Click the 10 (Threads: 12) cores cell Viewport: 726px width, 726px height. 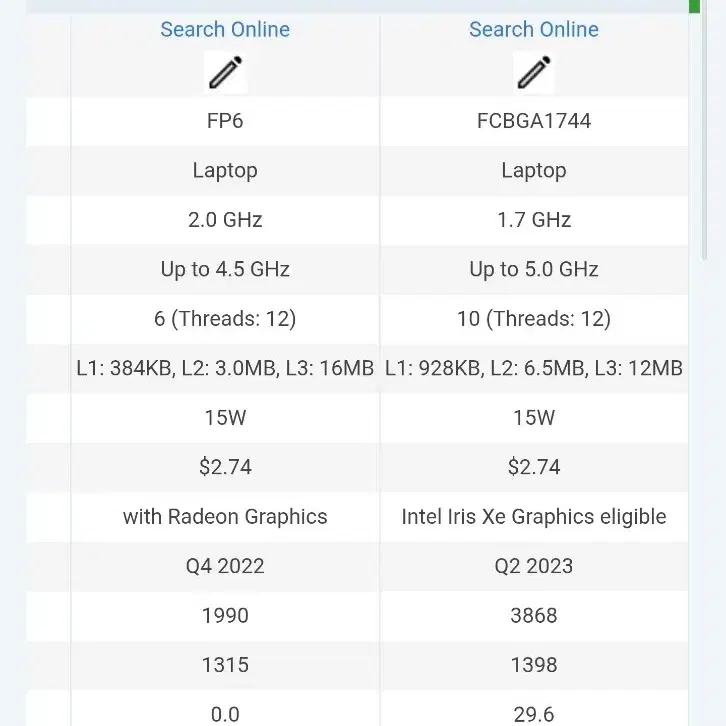point(534,319)
